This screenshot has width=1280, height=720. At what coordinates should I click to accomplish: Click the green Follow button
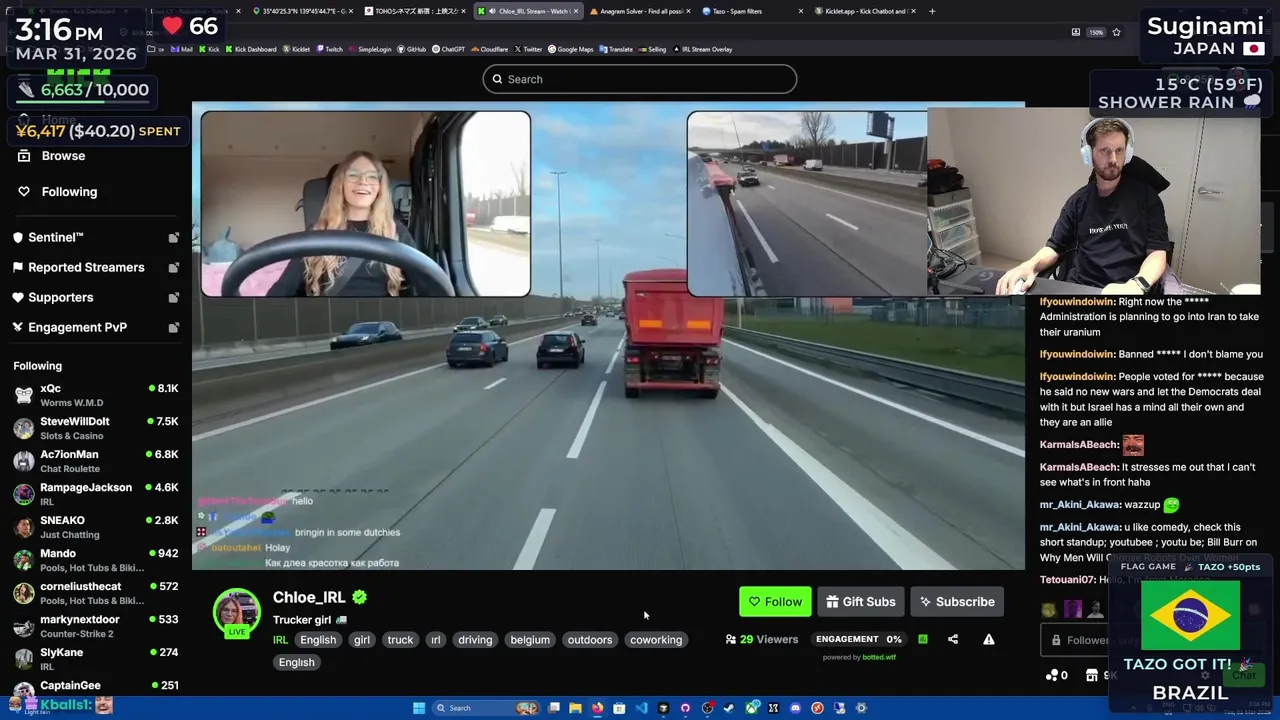[x=775, y=601]
